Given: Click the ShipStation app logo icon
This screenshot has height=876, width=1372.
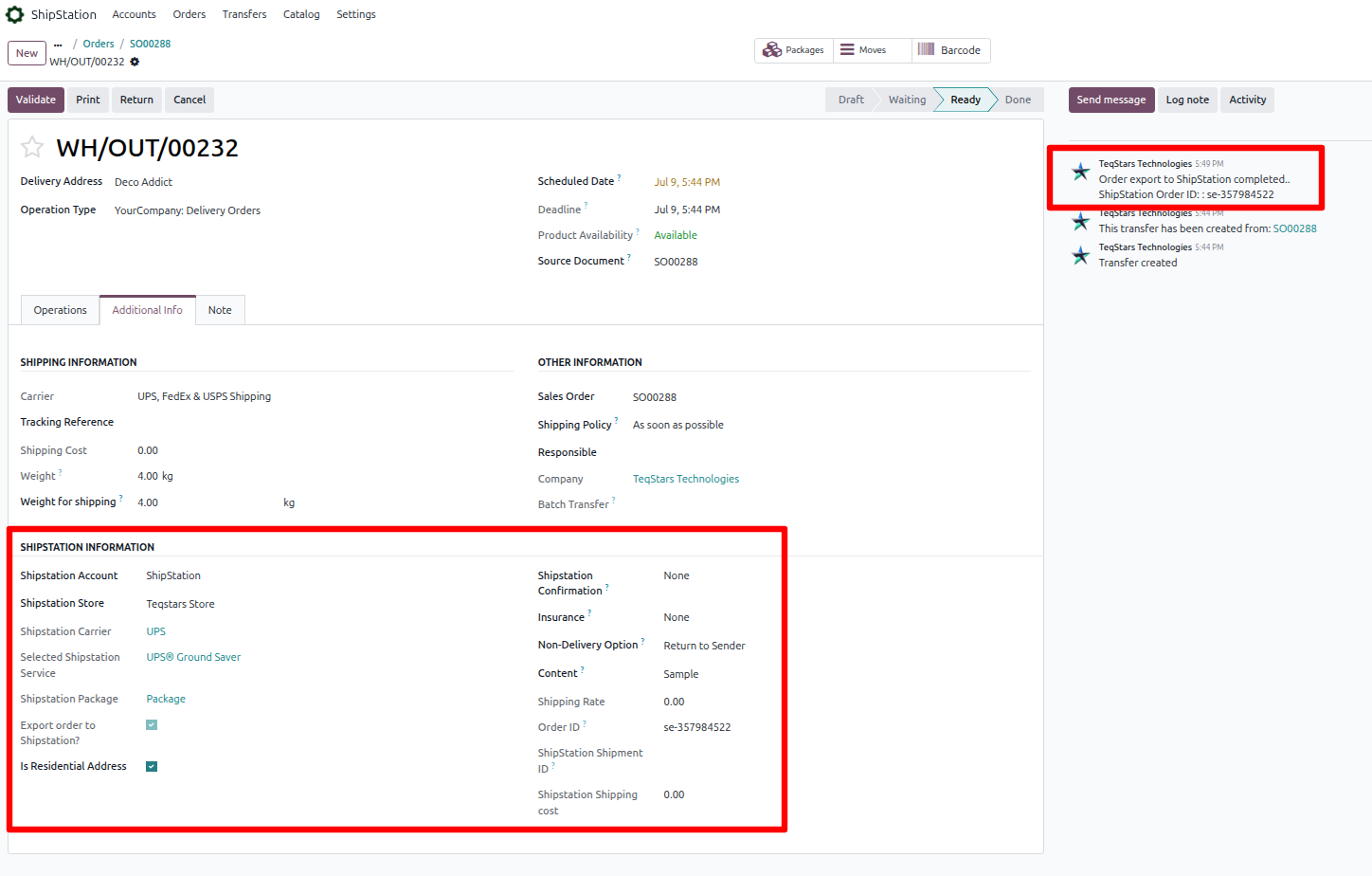Looking at the screenshot, I should point(15,14).
